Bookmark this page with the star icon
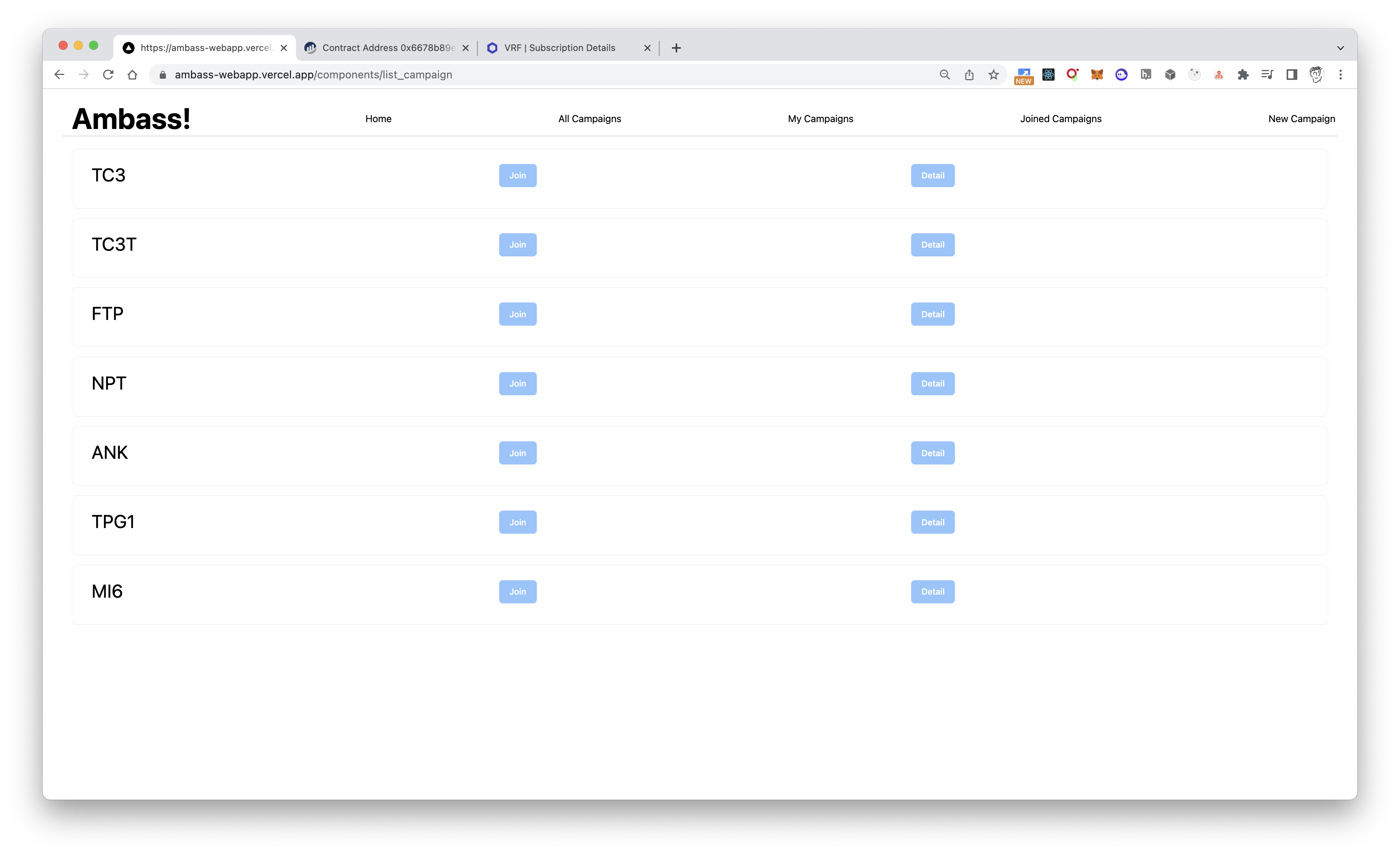The width and height of the screenshot is (1400, 856). click(993, 75)
